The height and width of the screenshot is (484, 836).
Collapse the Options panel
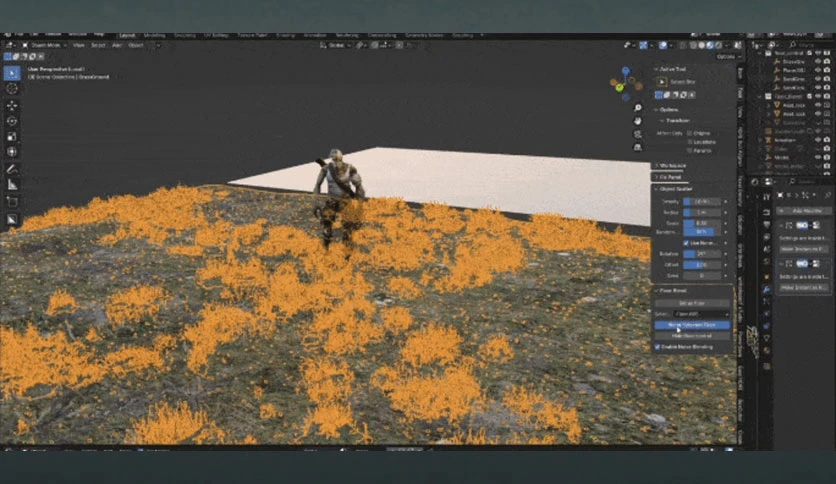656,110
